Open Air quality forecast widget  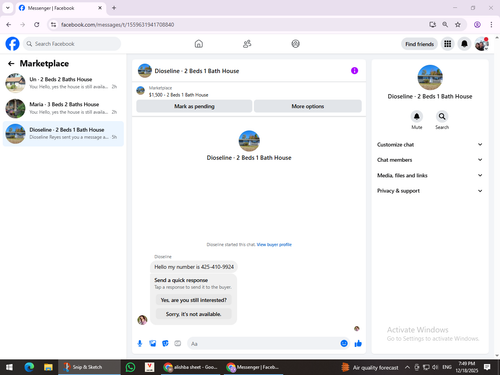pos(370,367)
